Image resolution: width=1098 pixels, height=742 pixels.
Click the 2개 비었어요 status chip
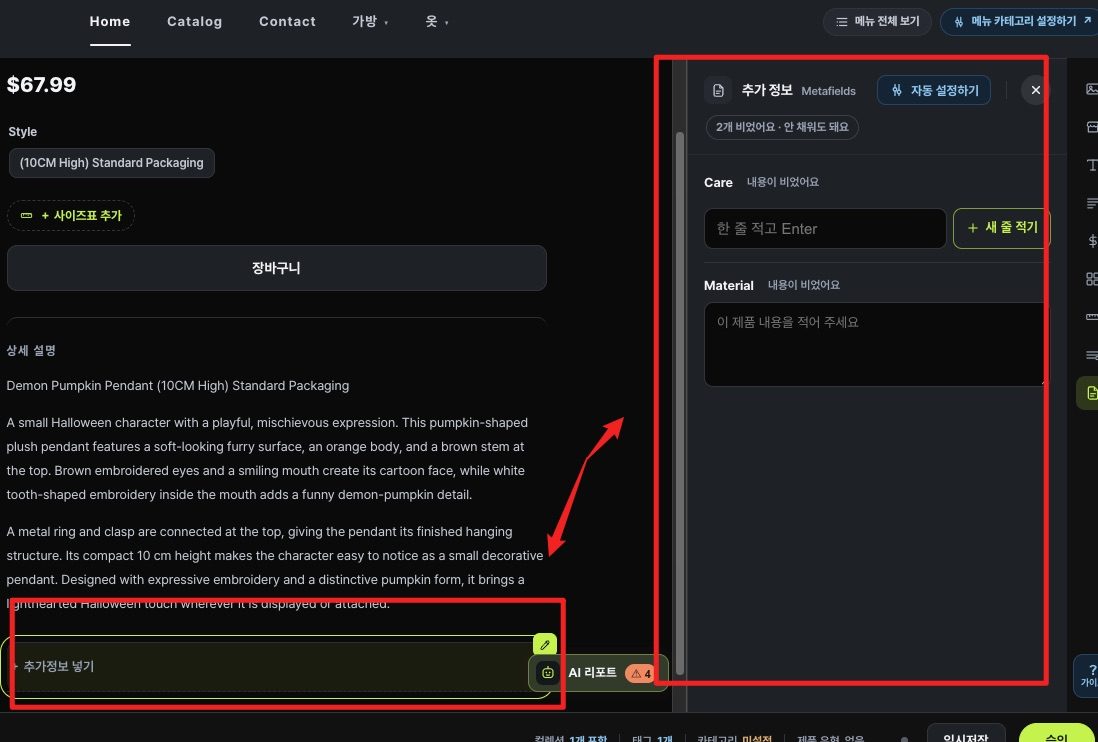click(x=782, y=127)
